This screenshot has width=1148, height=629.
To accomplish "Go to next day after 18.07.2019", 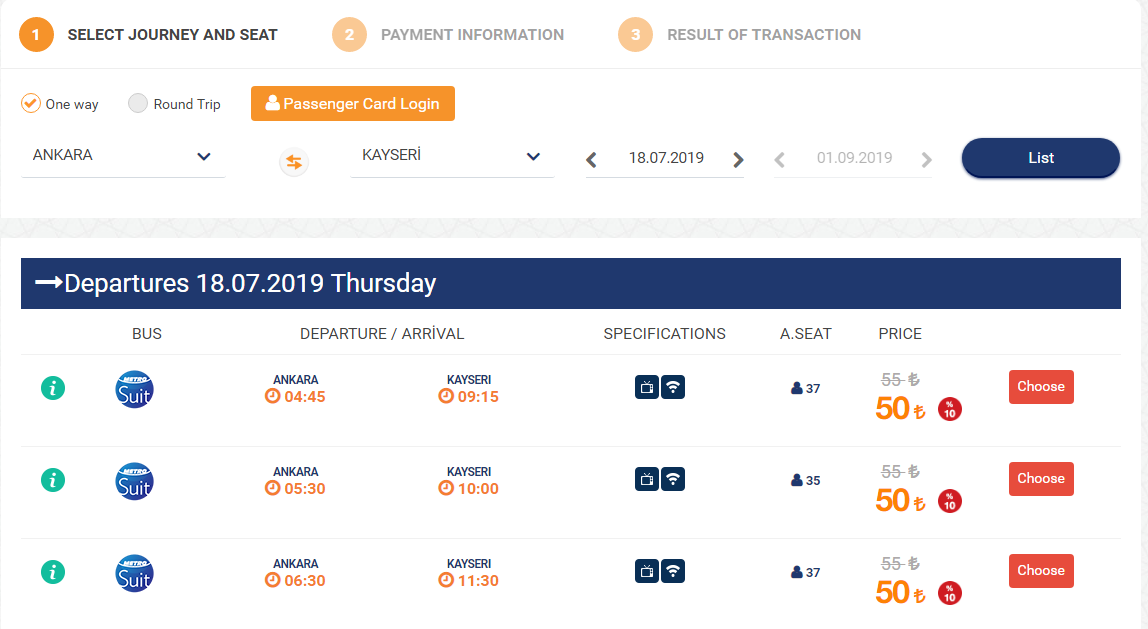I will pyautogui.click(x=738, y=160).
